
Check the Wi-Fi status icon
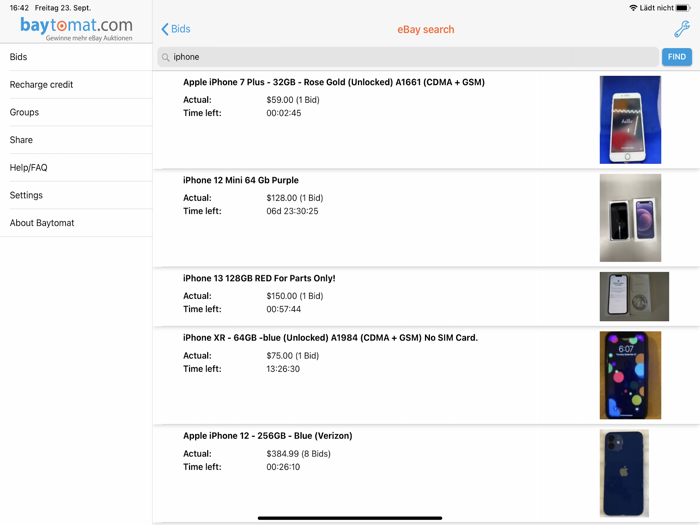pos(633,8)
